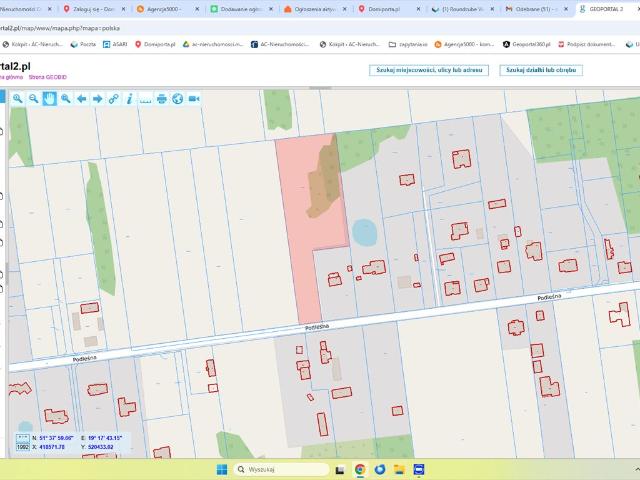Activate the pan hand tool
The image size is (640, 480).
[x=49, y=98]
